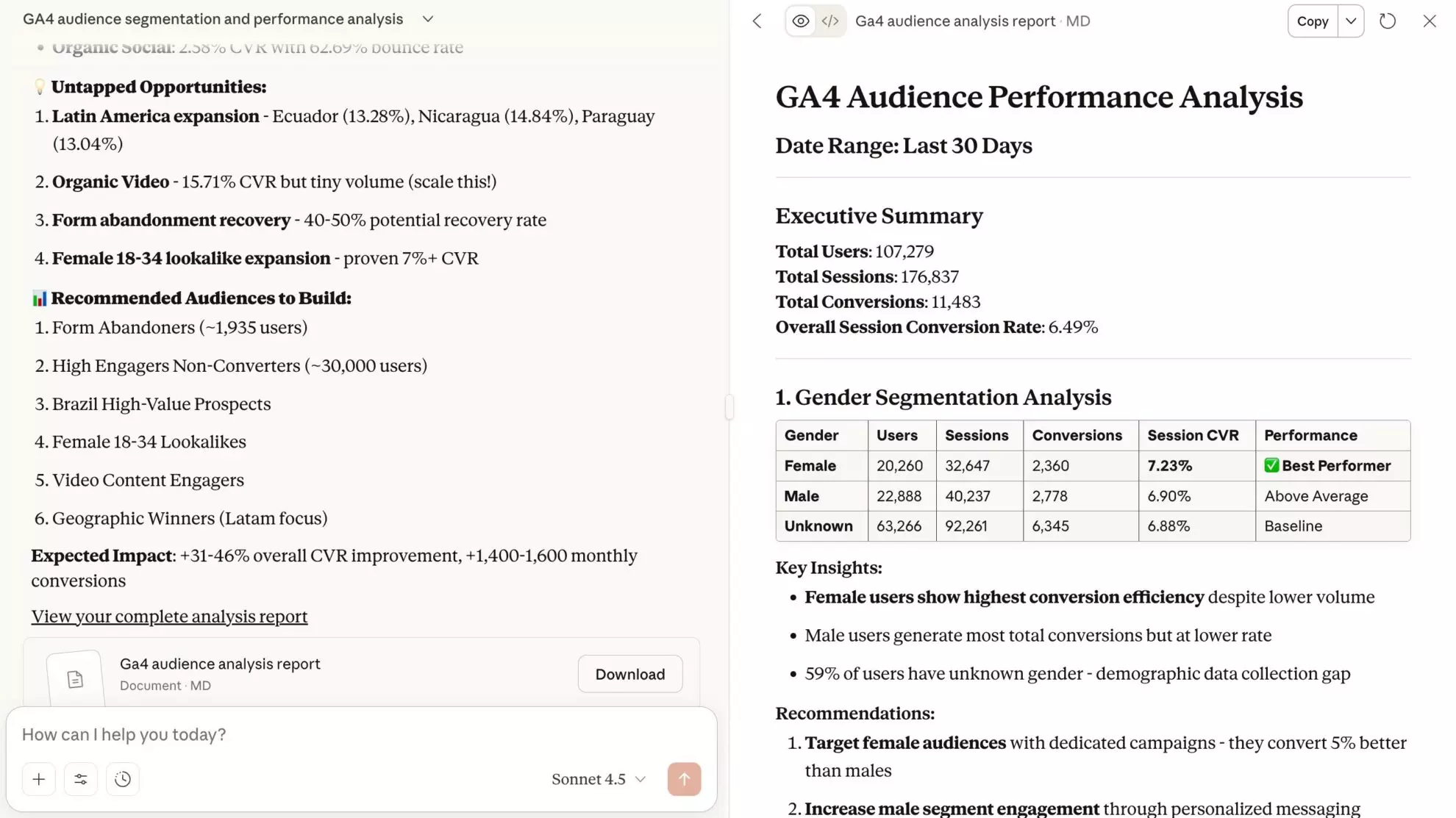
Task: Open the tools settings sliders icon
Action: tap(81, 779)
